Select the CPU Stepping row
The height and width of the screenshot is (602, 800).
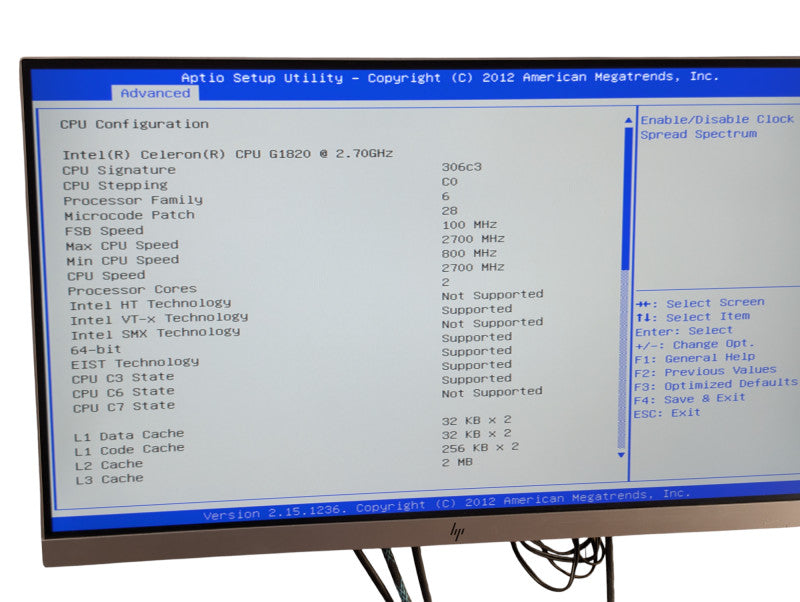click(261, 184)
